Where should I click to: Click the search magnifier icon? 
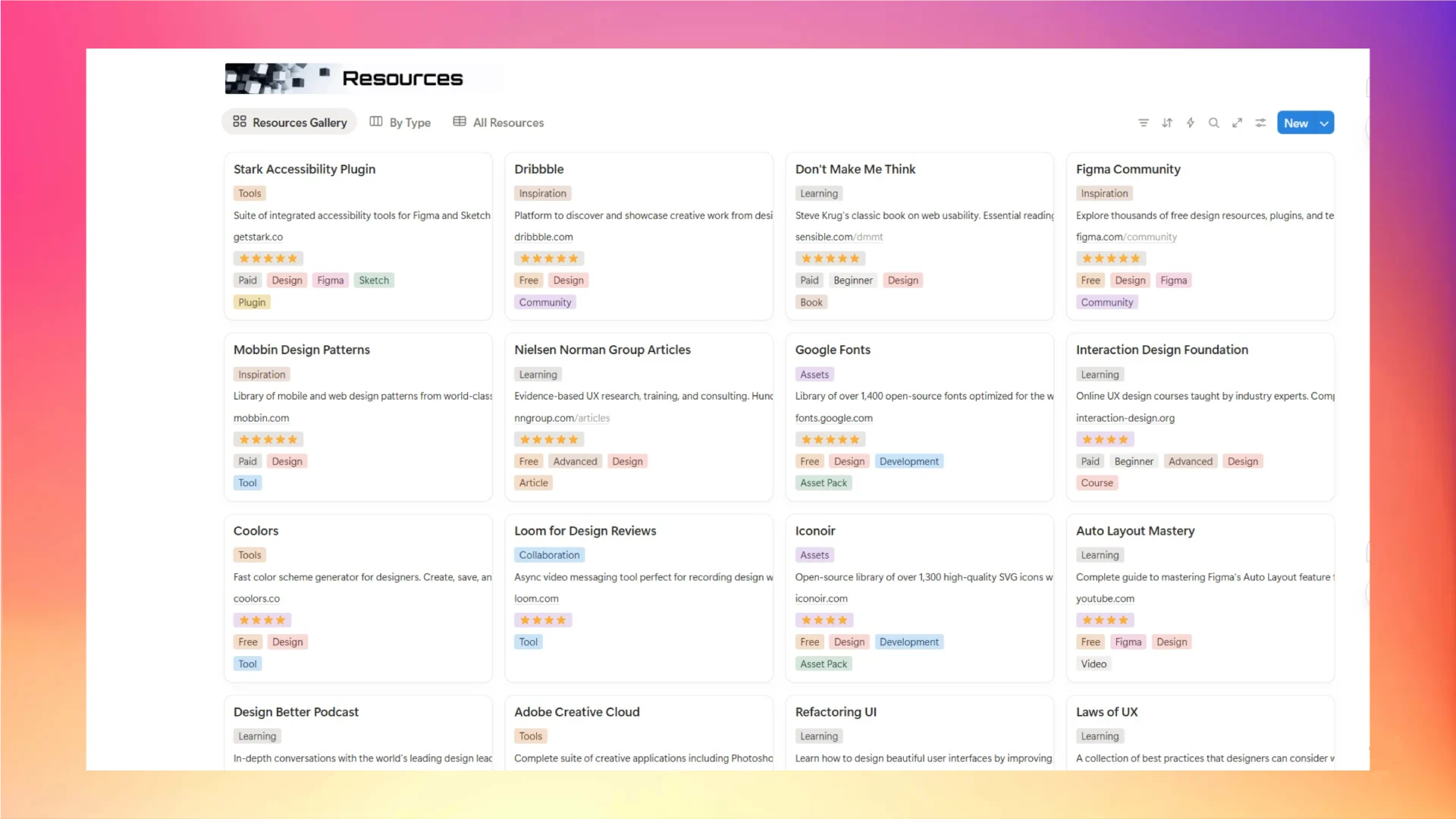(x=1214, y=123)
